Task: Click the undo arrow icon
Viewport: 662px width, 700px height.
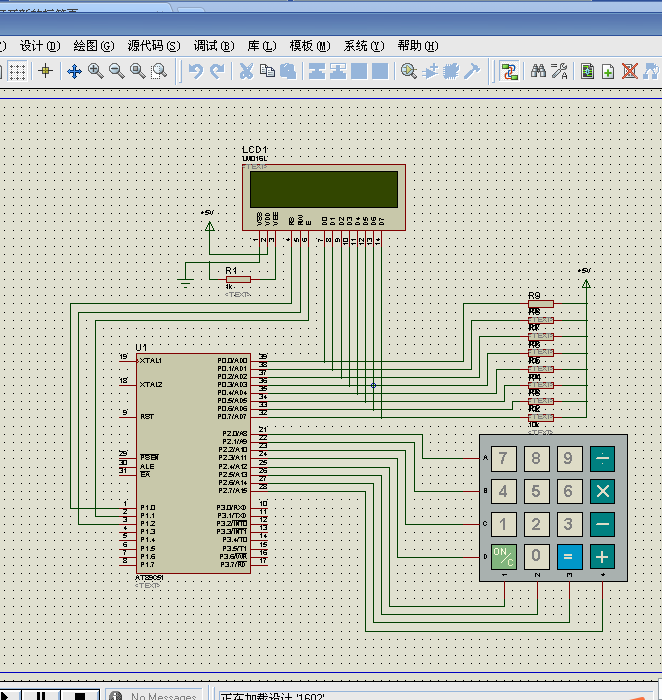Action: point(196,71)
